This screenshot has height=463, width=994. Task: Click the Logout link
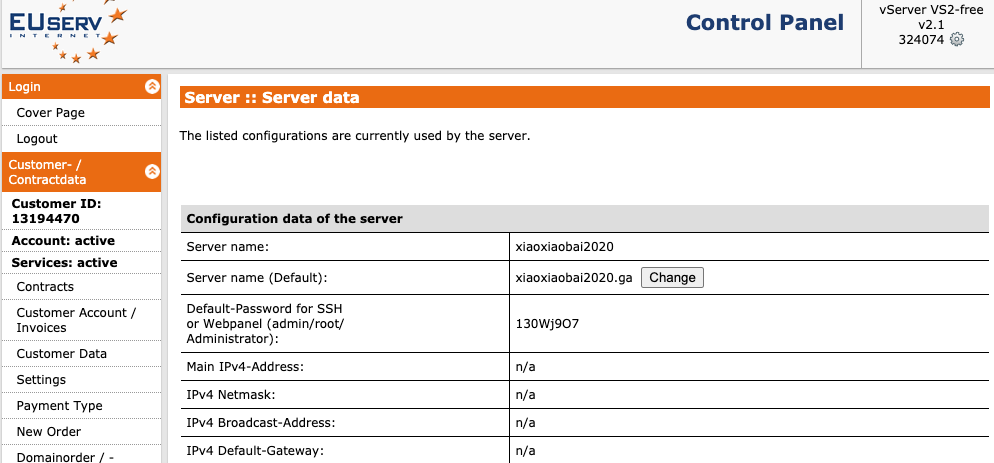point(37,138)
